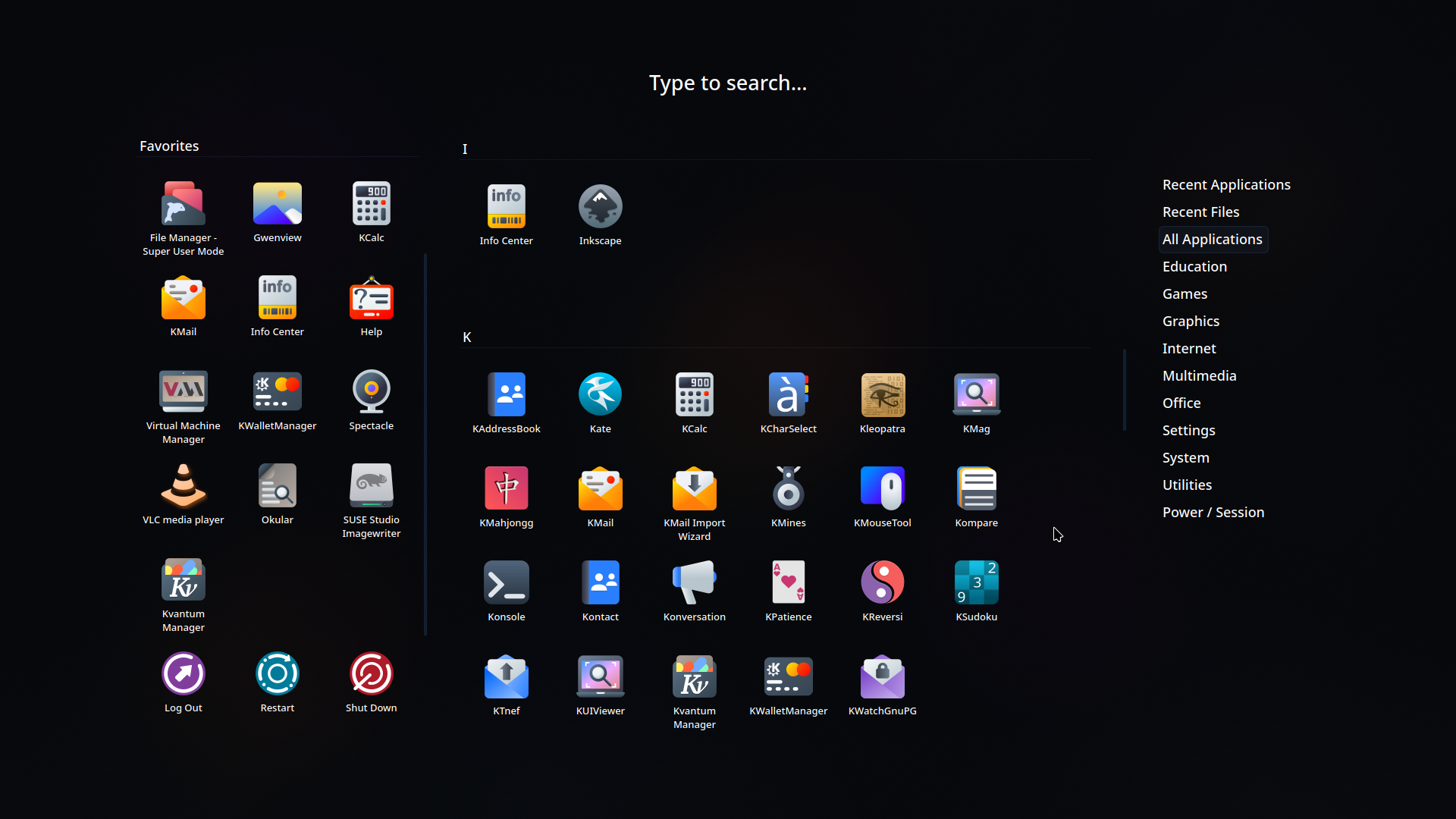Open KAddressBook

click(507, 403)
